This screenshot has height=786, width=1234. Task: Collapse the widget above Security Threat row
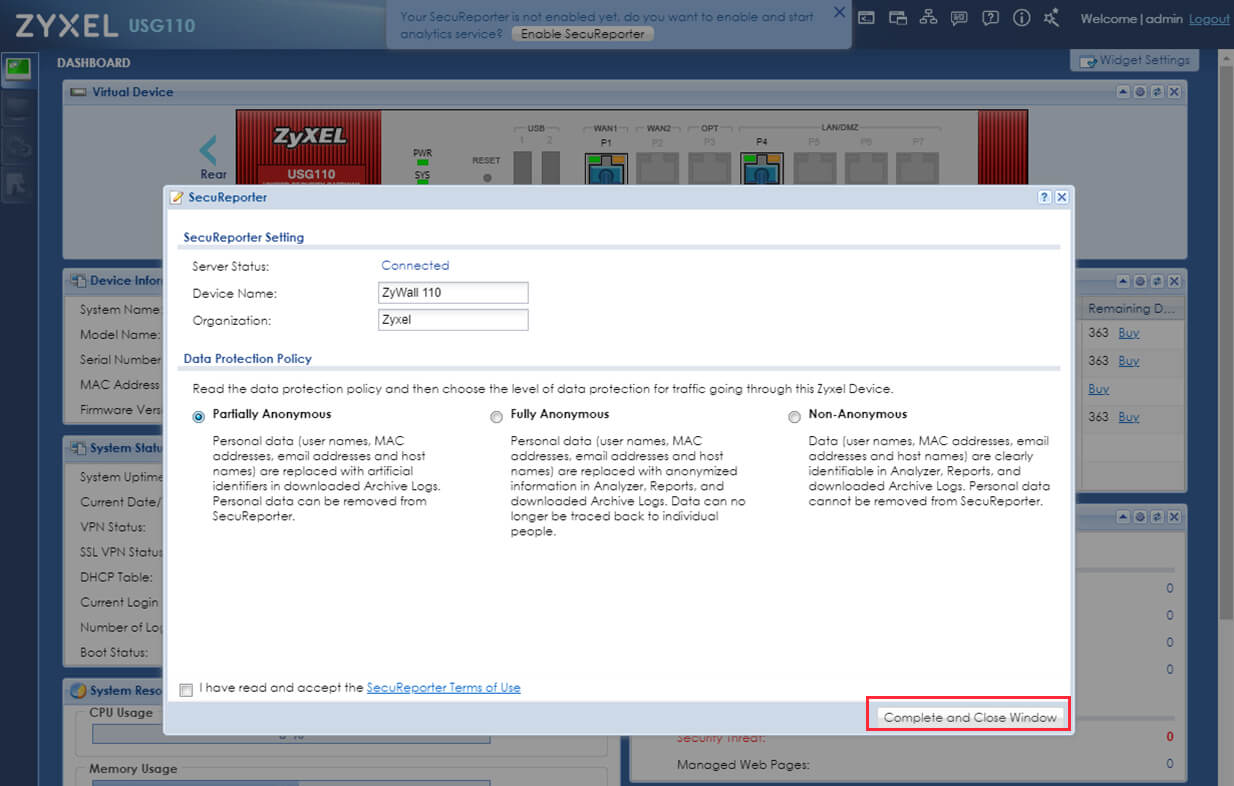1123,517
